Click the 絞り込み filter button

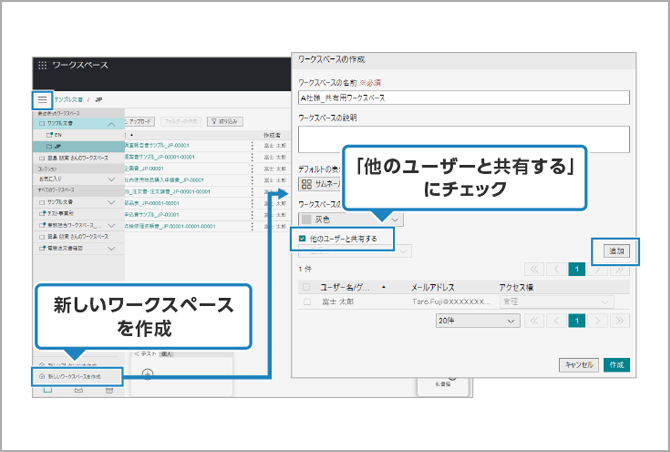point(225,121)
